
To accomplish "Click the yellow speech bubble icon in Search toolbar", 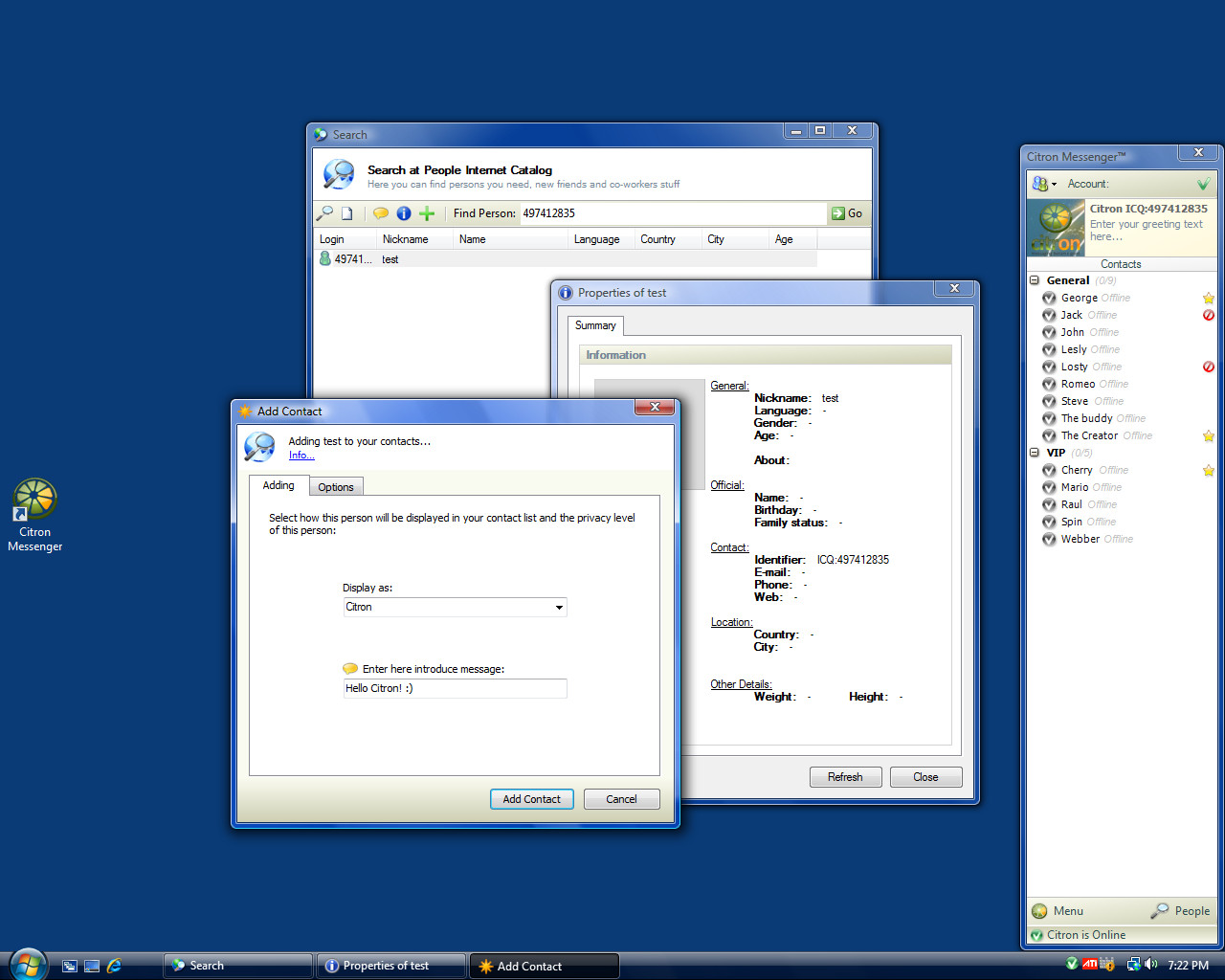I will 381,213.
